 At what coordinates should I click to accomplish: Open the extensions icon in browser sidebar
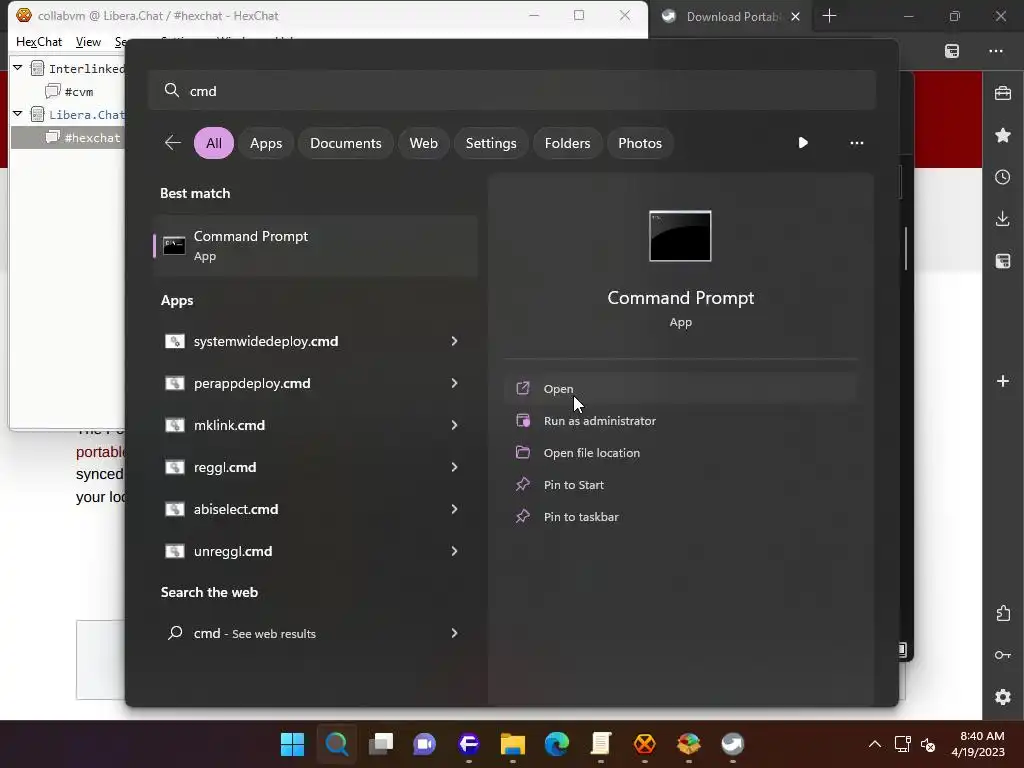pos(1002,613)
